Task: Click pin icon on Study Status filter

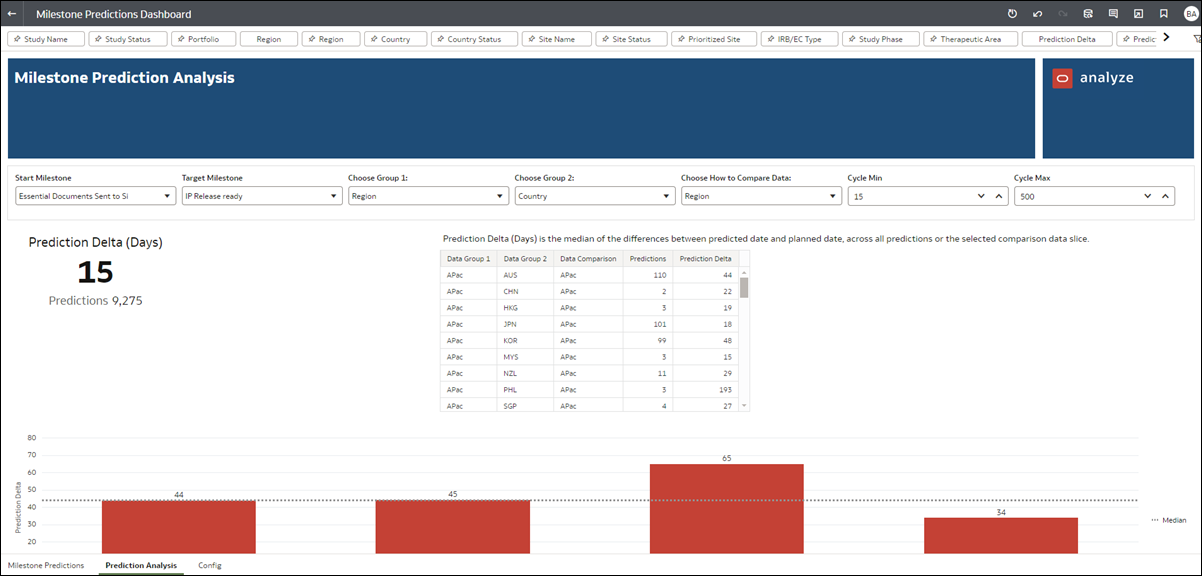Action: point(98,39)
